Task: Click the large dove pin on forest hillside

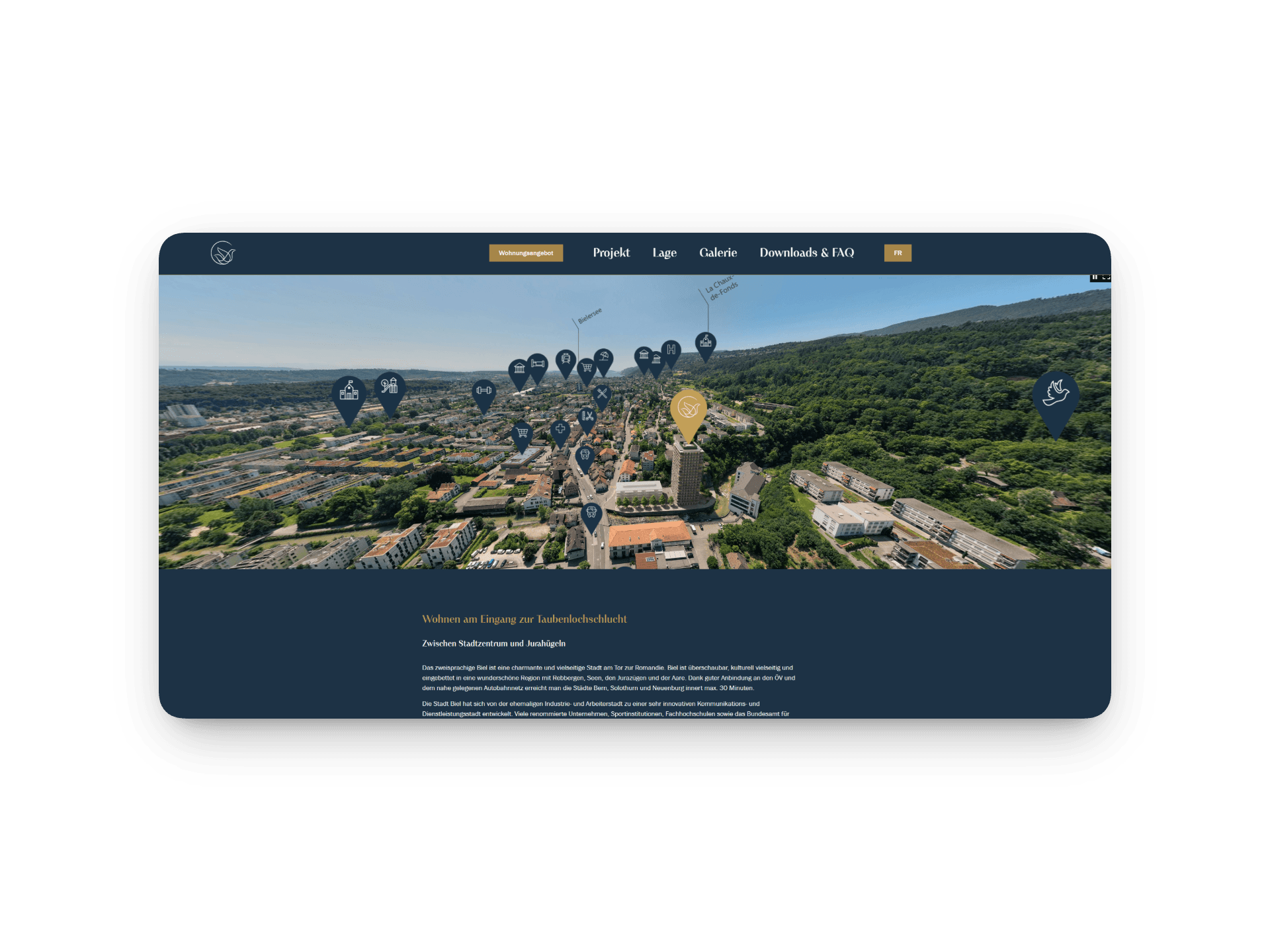Action: 1056,394
